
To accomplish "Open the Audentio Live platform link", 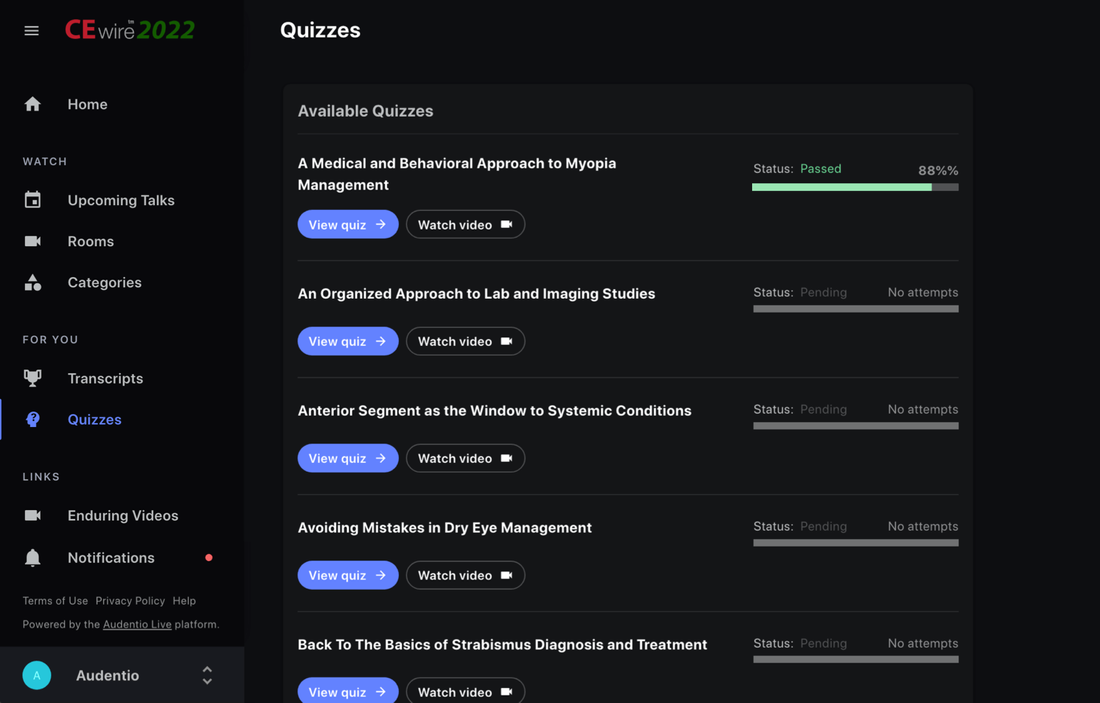I will tap(137, 625).
